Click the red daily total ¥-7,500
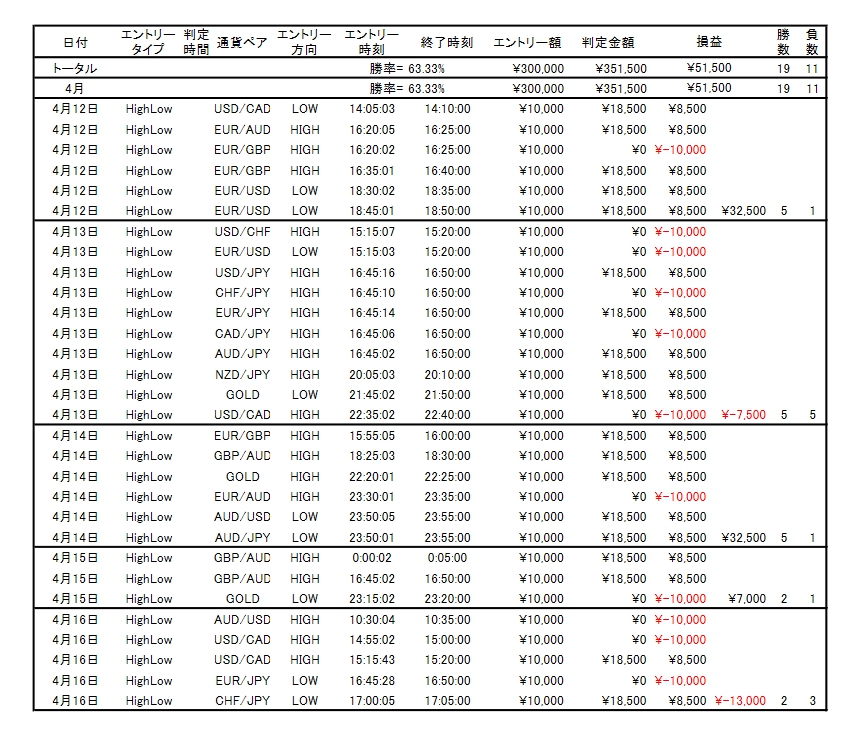 point(743,415)
